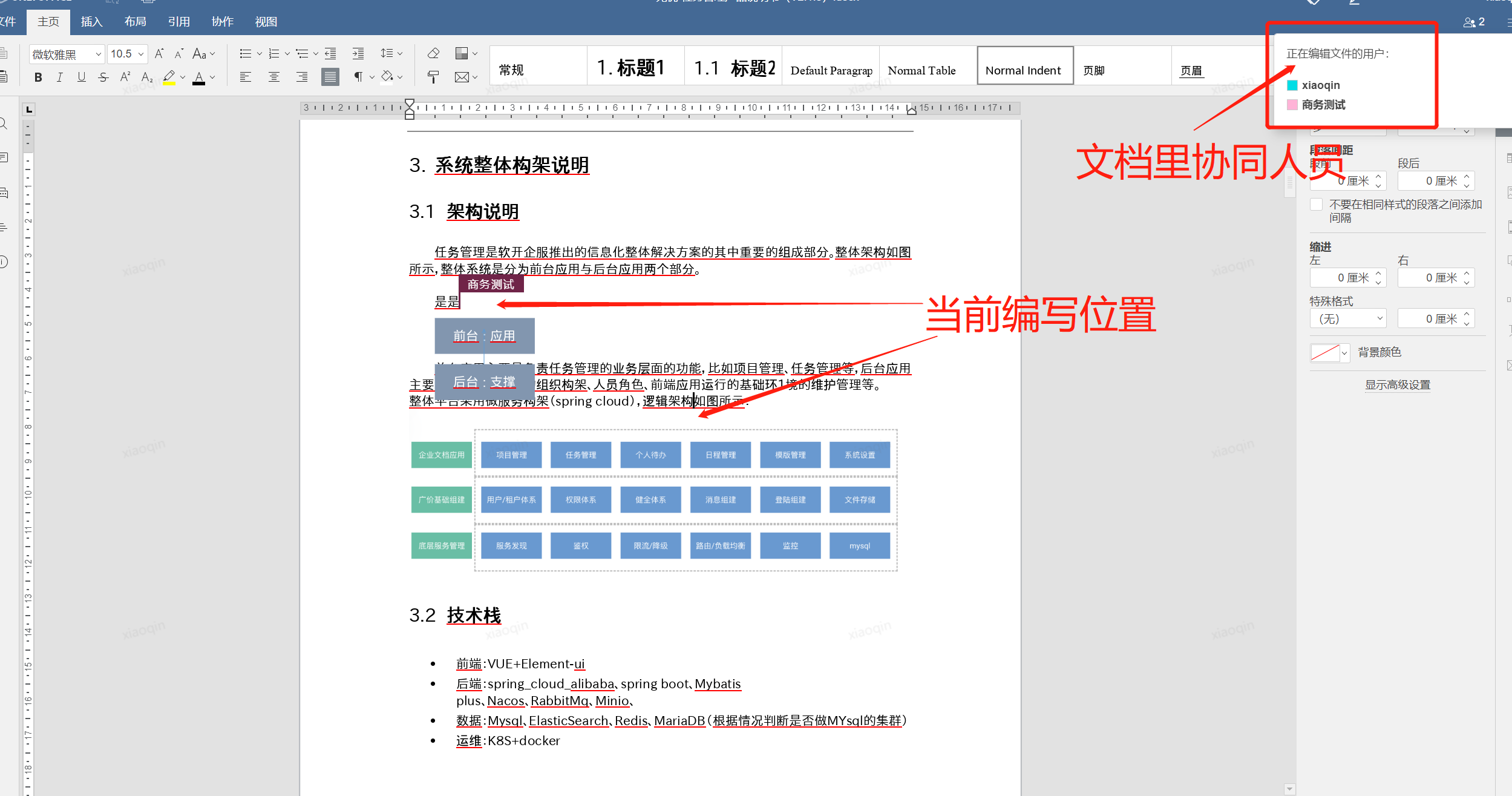
Task: Click the clear formatting eraser icon
Action: (433, 54)
